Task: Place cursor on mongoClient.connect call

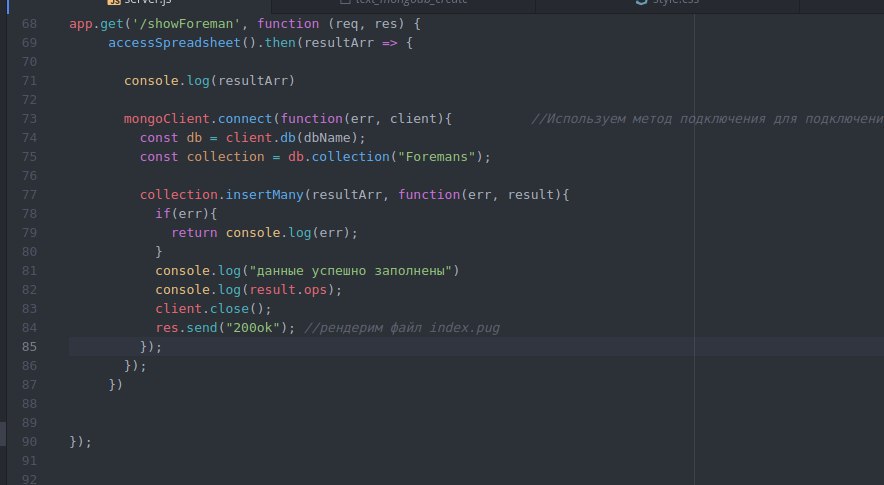Action: point(198,118)
